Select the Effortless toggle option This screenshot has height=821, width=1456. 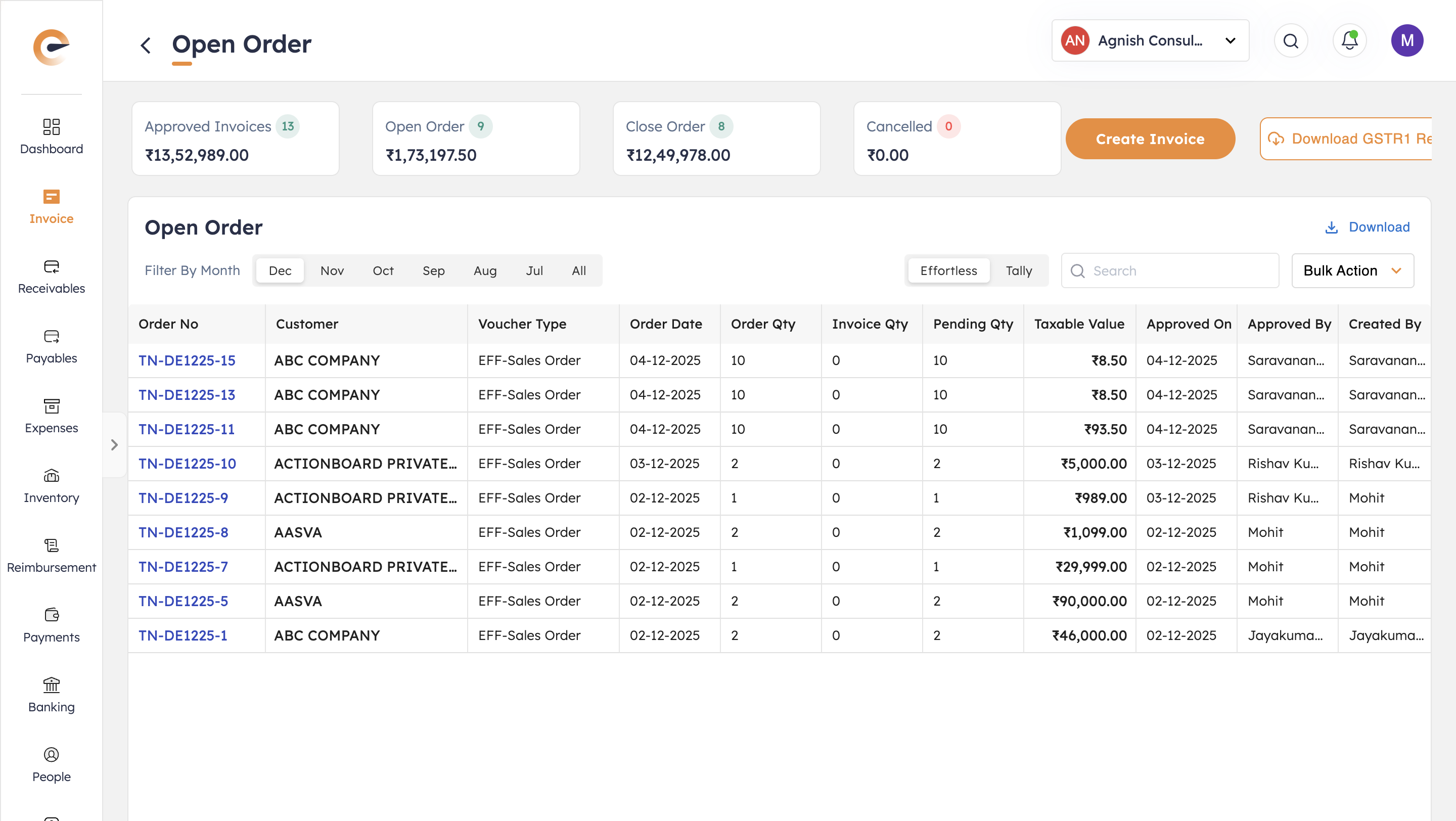coord(948,270)
